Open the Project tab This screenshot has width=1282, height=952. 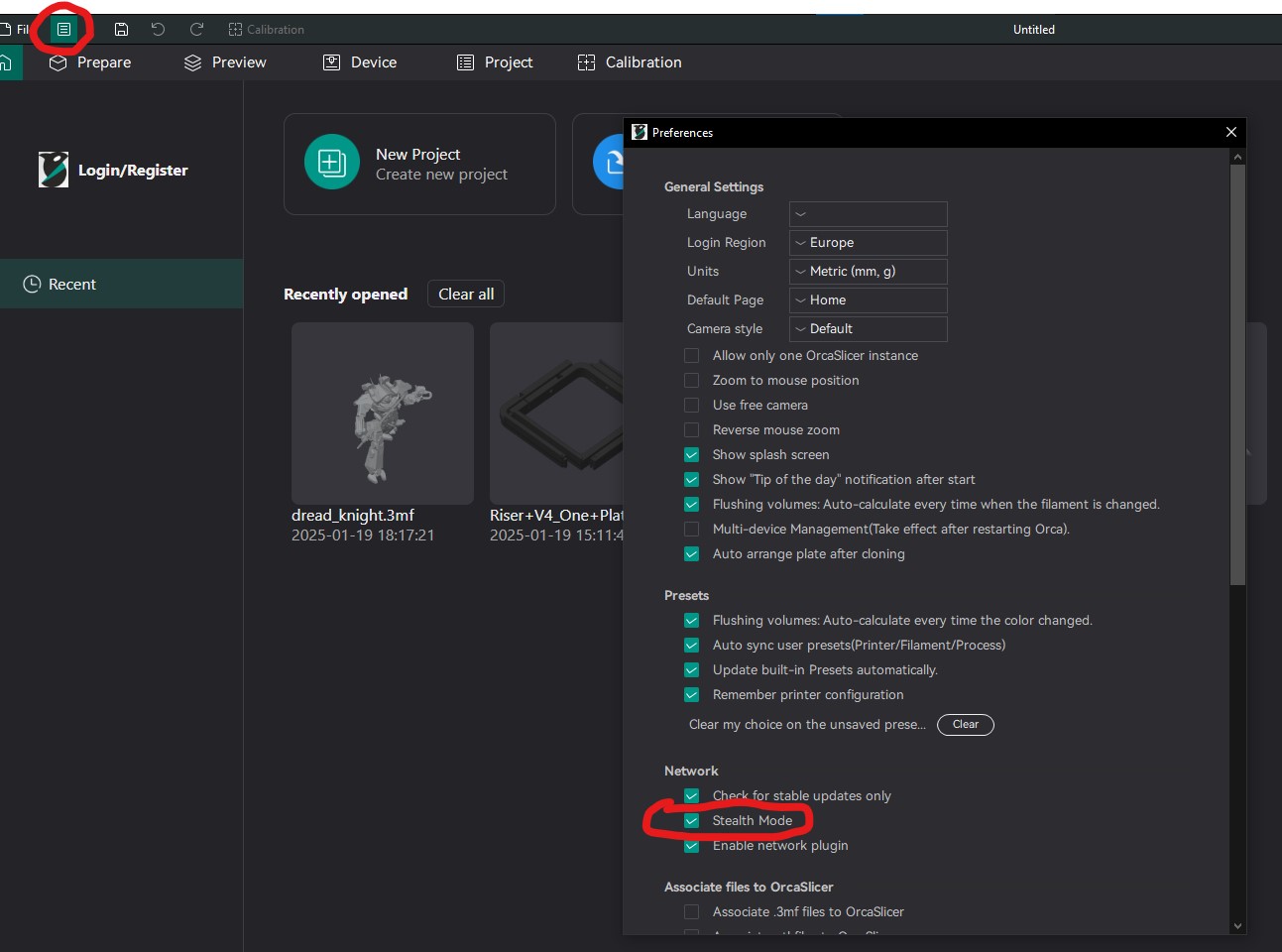pos(495,62)
